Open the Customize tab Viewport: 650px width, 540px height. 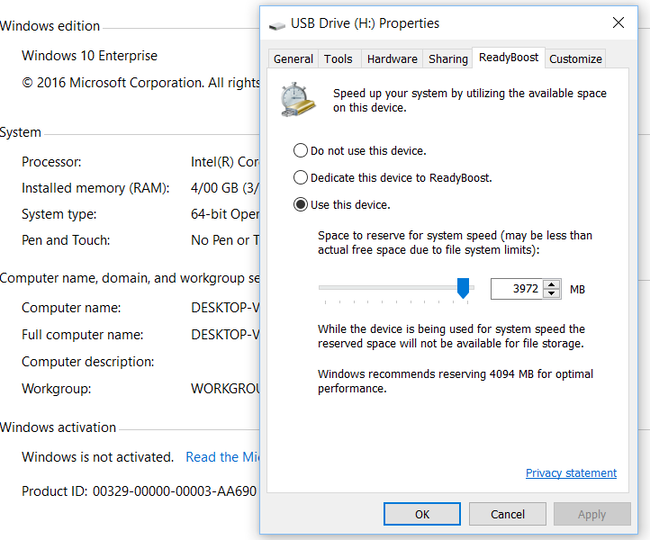click(x=576, y=59)
